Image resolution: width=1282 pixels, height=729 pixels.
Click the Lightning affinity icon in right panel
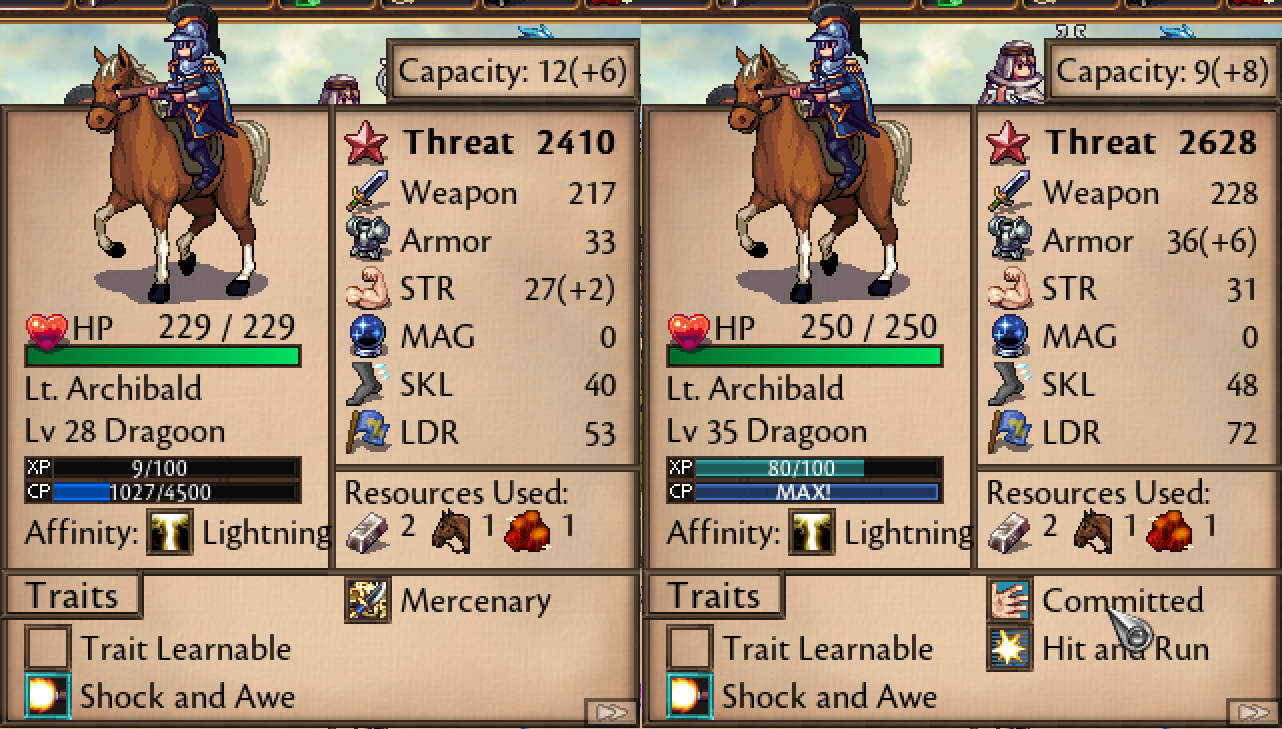[811, 532]
